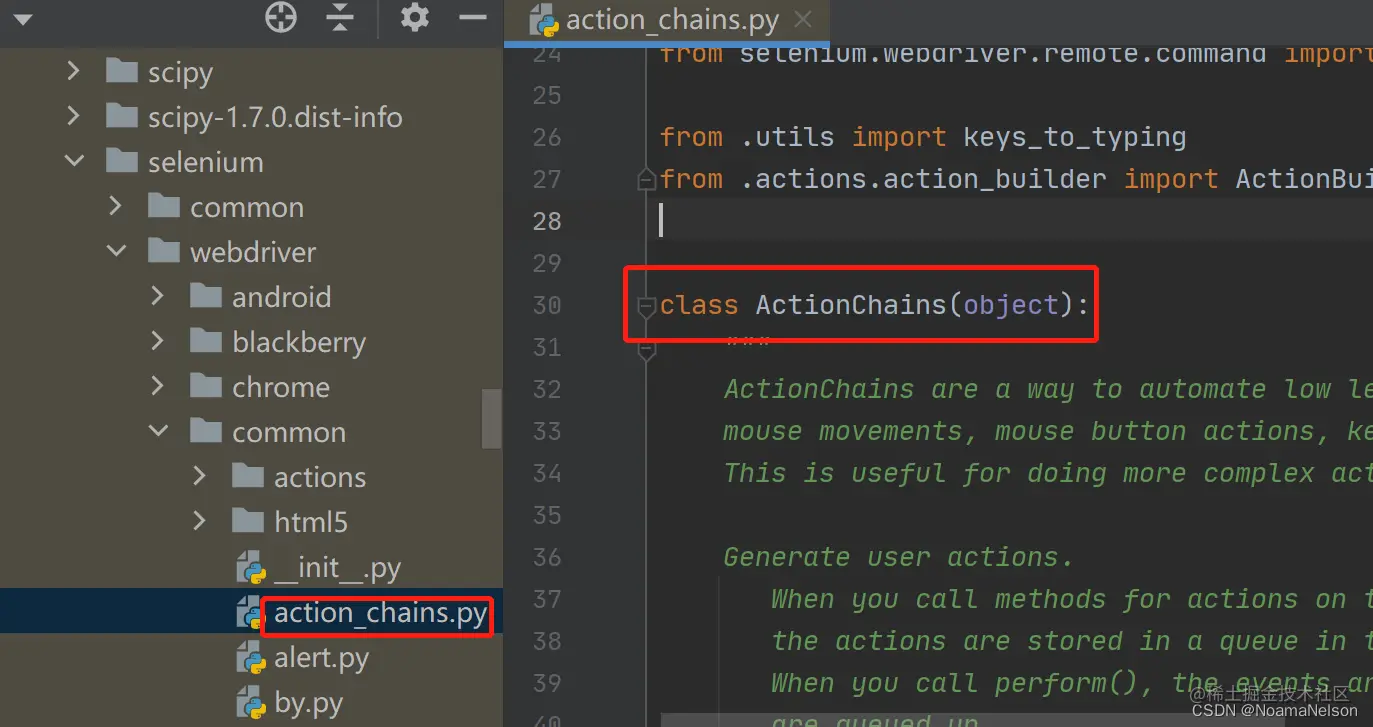This screenshot has height=727, width=1373.
Task: Collapse the webdriver folder
Action: coord(117,251)
